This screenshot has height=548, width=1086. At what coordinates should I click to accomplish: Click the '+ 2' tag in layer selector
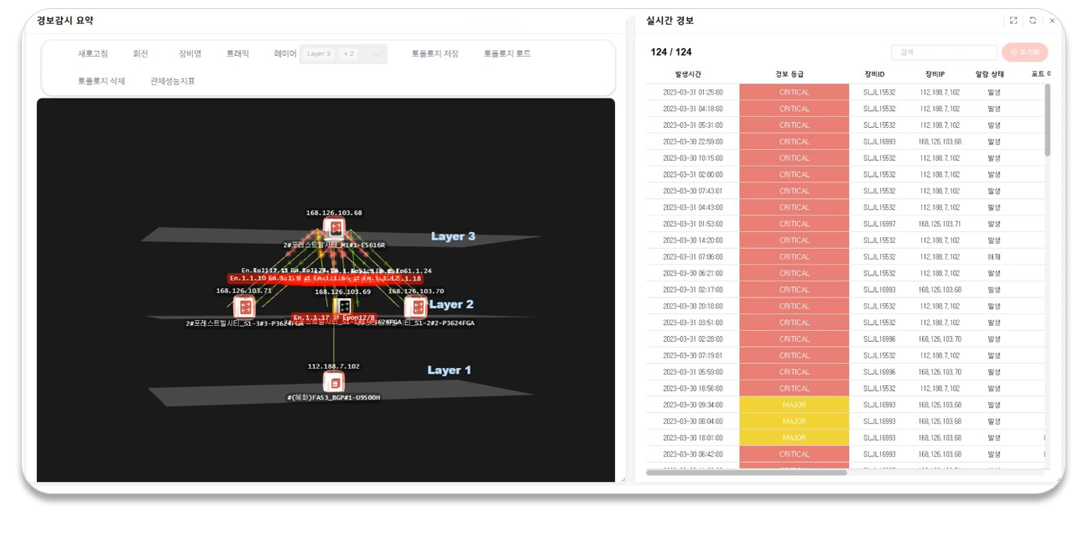coord(348,54)
